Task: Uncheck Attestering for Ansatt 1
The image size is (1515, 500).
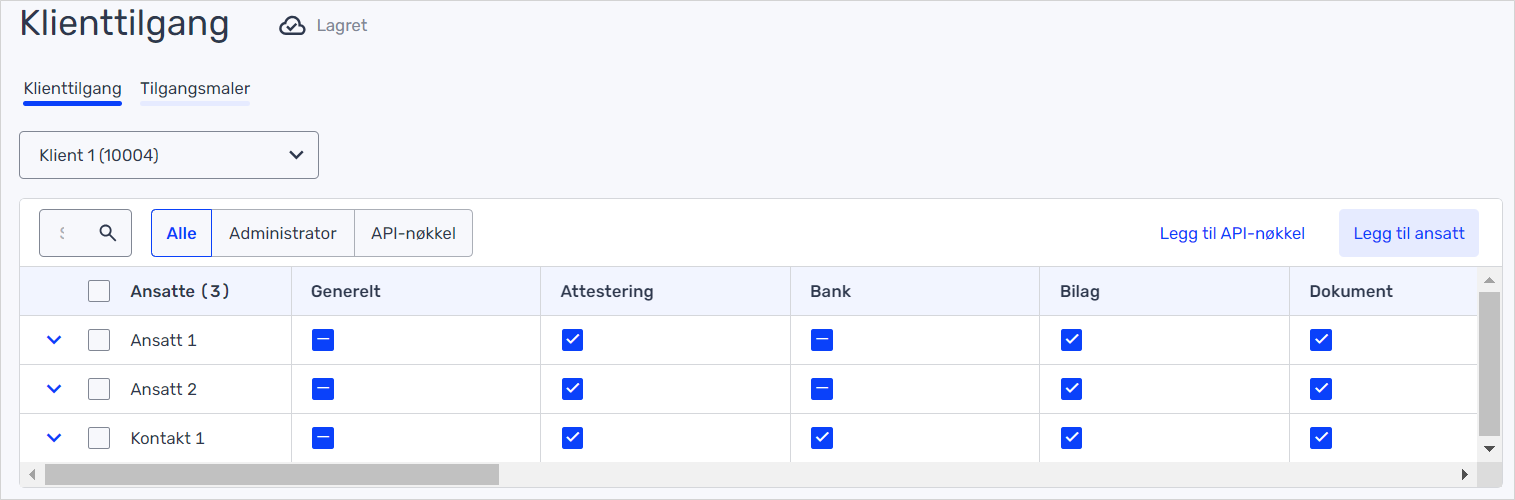Action: [x=572, y=340]
